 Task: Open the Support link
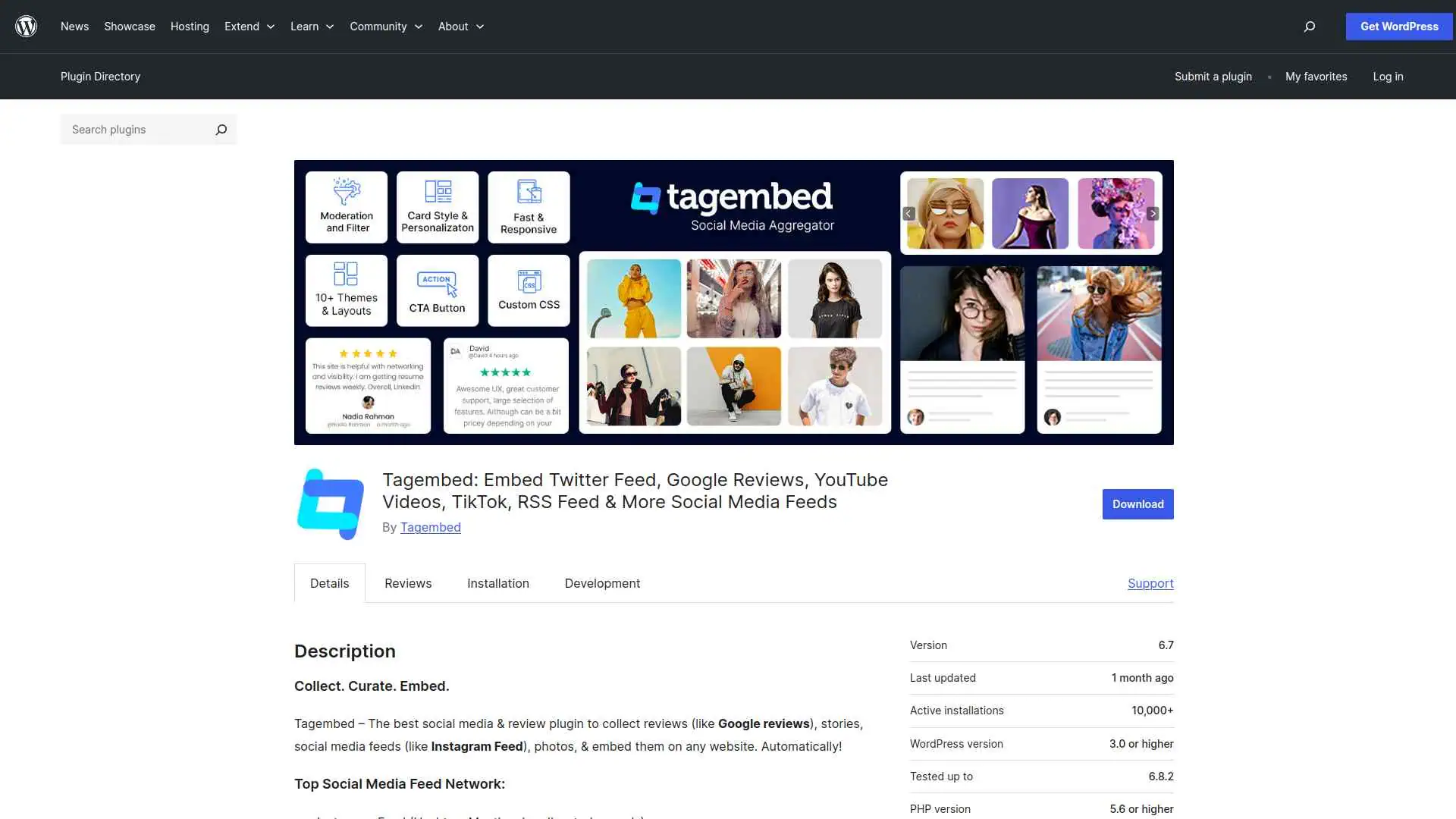tap(1150, 583)
